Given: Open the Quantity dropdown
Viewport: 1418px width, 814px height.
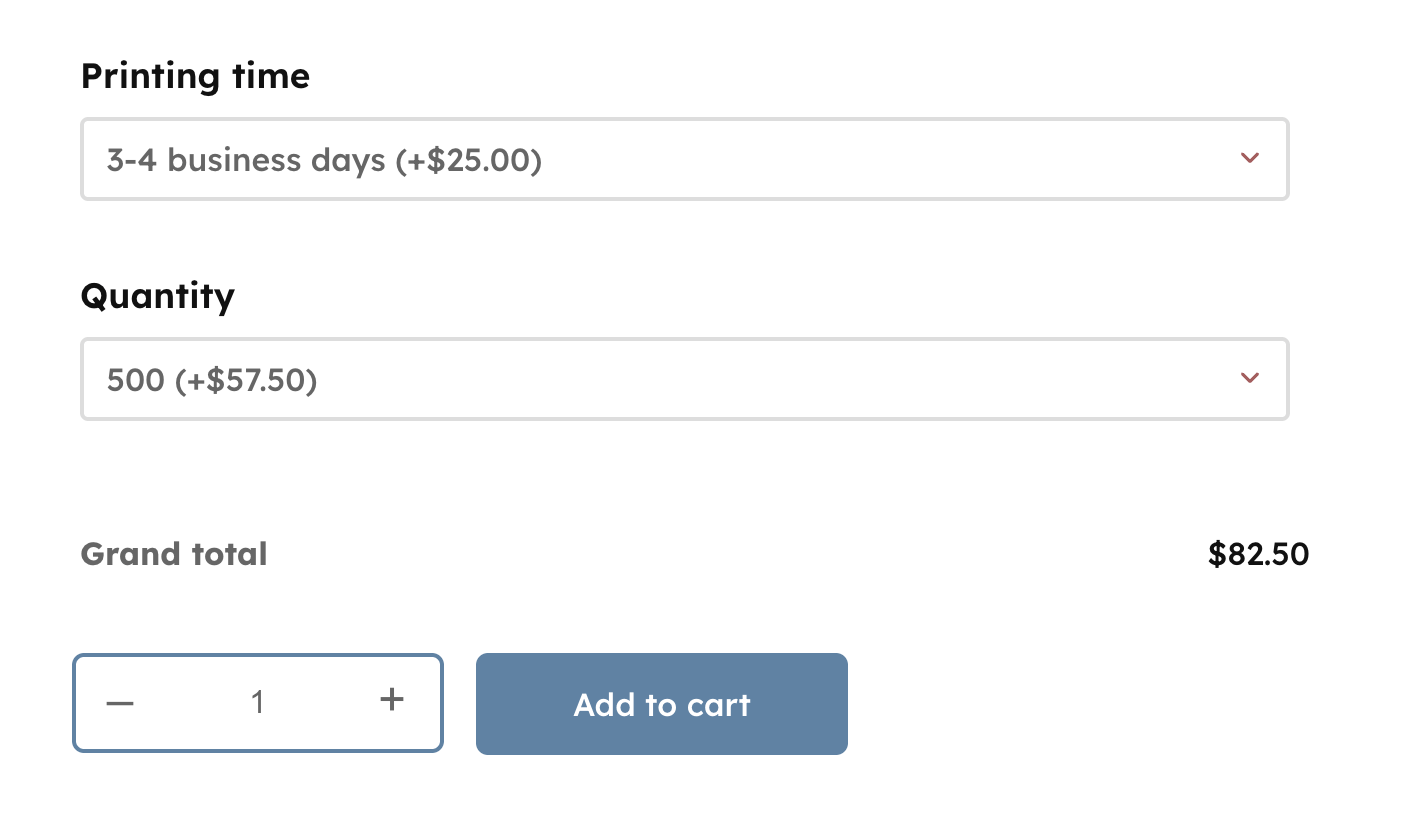Looking at the screenshot, I should click(x=684, y=380).
